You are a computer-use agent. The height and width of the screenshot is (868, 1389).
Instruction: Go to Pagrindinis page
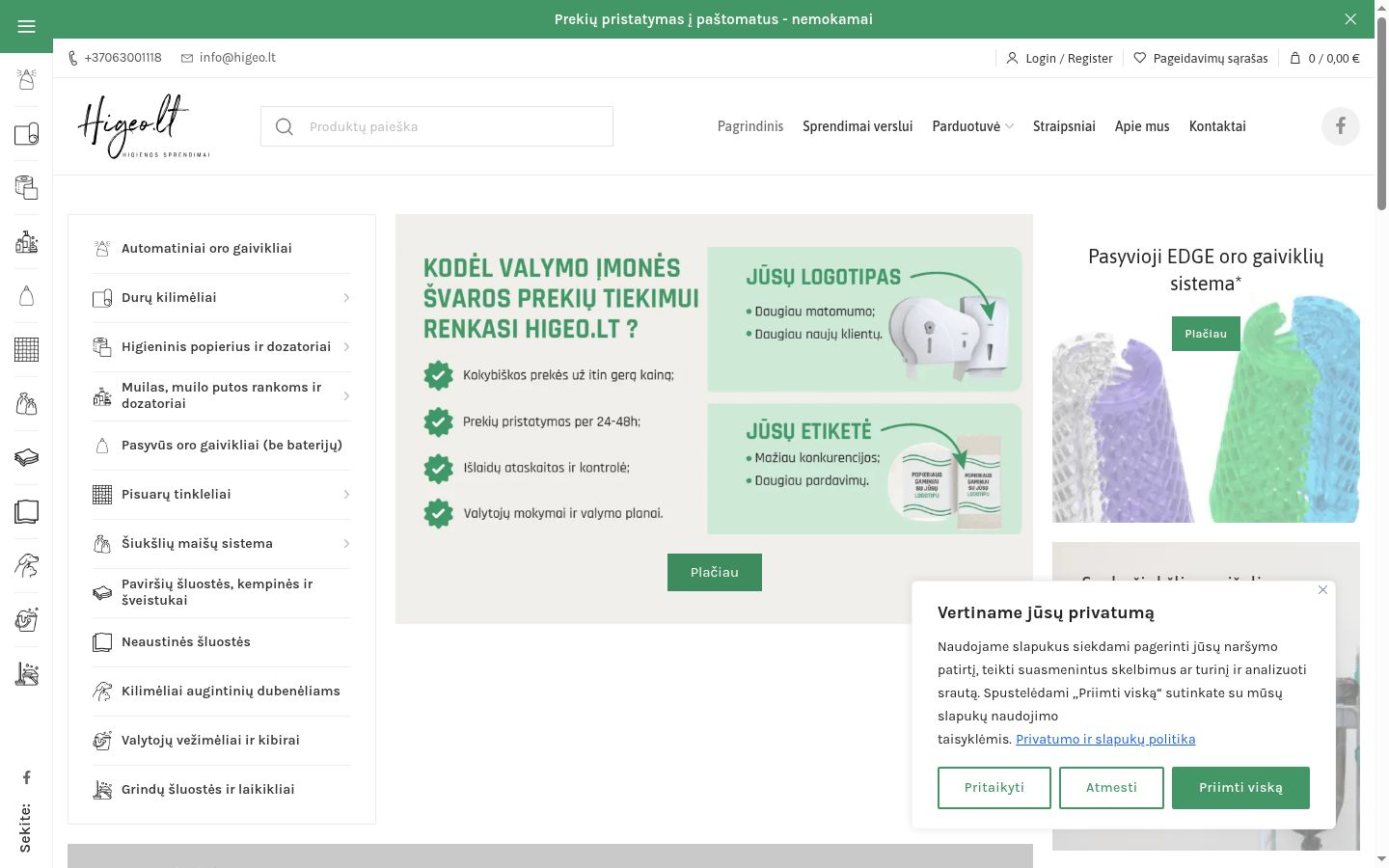tap(750, 126)
